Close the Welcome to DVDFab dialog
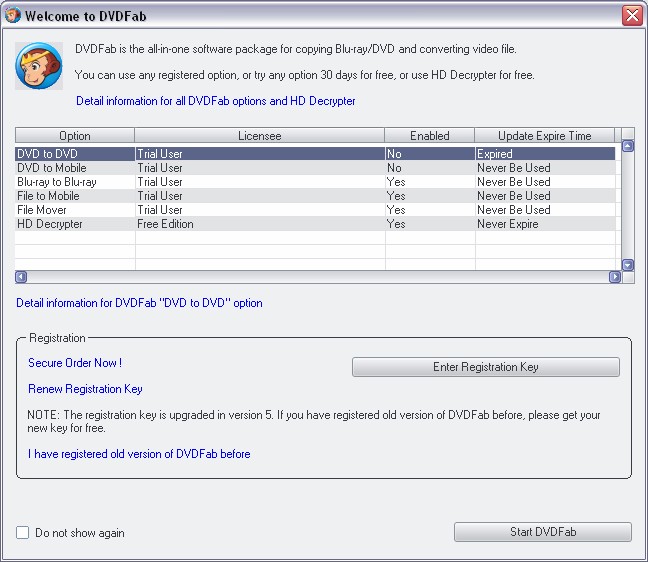The height and width of the screenshot is (562, 648). pyautogui.click(x=631, y=16)
